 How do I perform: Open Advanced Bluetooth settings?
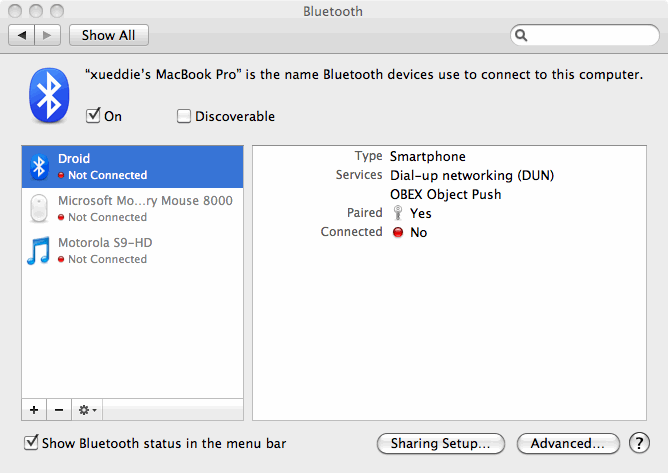pyautogui.click(x=567, y=443)
